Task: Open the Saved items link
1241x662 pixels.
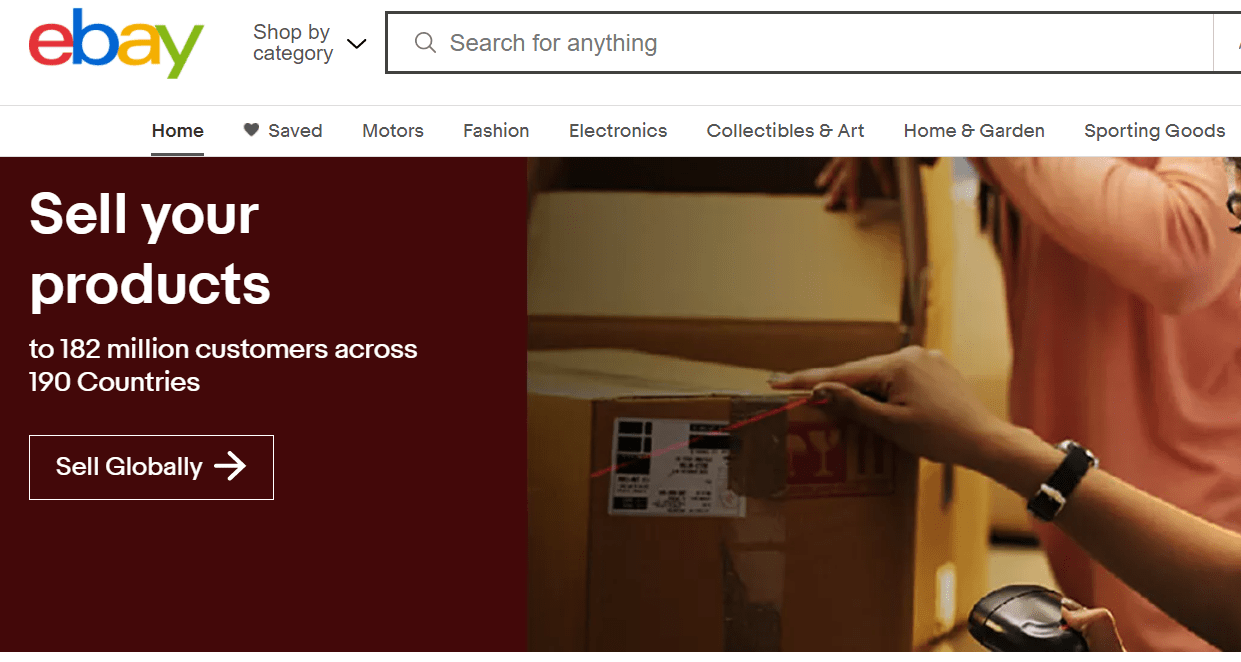Action: tap(283, 131)
